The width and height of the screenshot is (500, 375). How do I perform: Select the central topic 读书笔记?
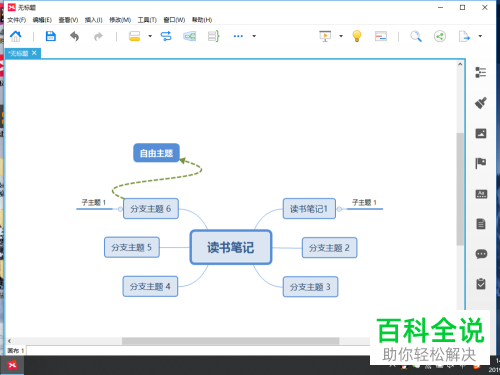[231, 247]
